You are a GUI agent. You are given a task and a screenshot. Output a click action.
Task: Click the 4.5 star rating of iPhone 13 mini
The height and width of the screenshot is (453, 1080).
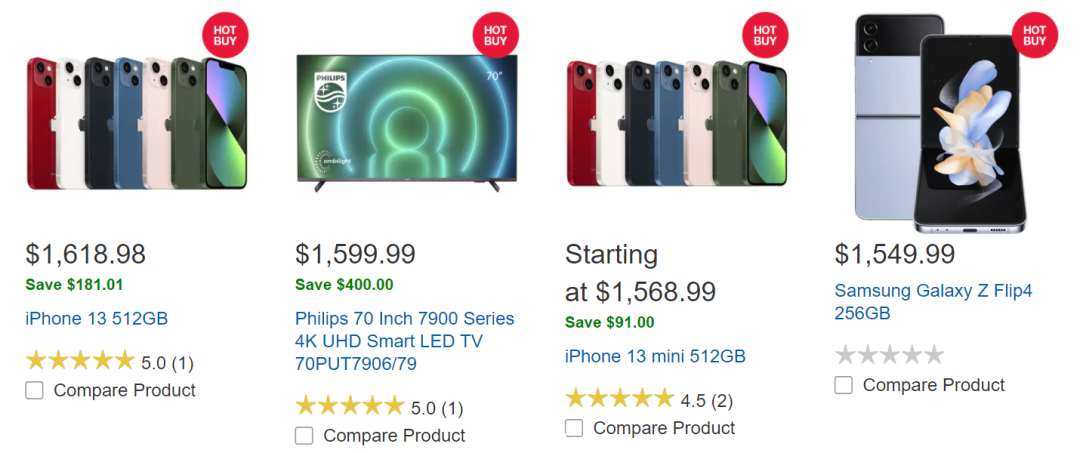(620, 398)
